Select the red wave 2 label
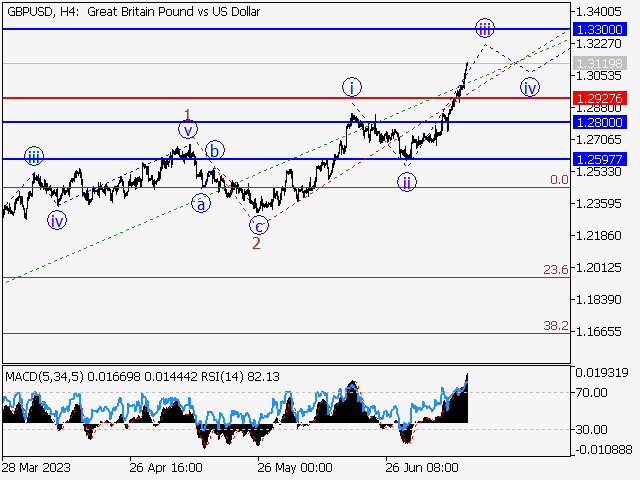This screenshot has height=480, width=640. [x=256, y=243]
